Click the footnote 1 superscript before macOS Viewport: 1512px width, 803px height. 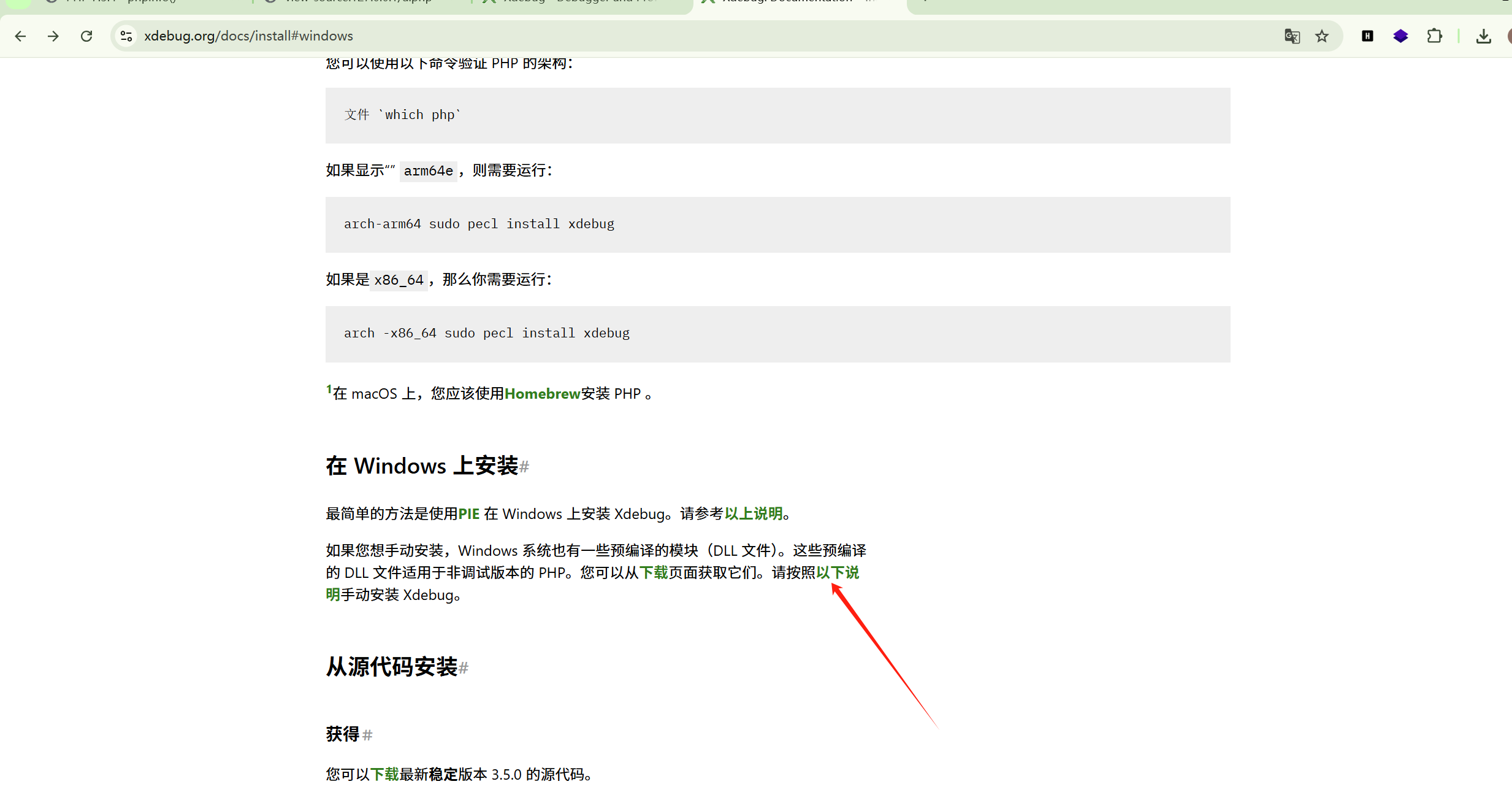pyautogui.click(x=329, y=390)
